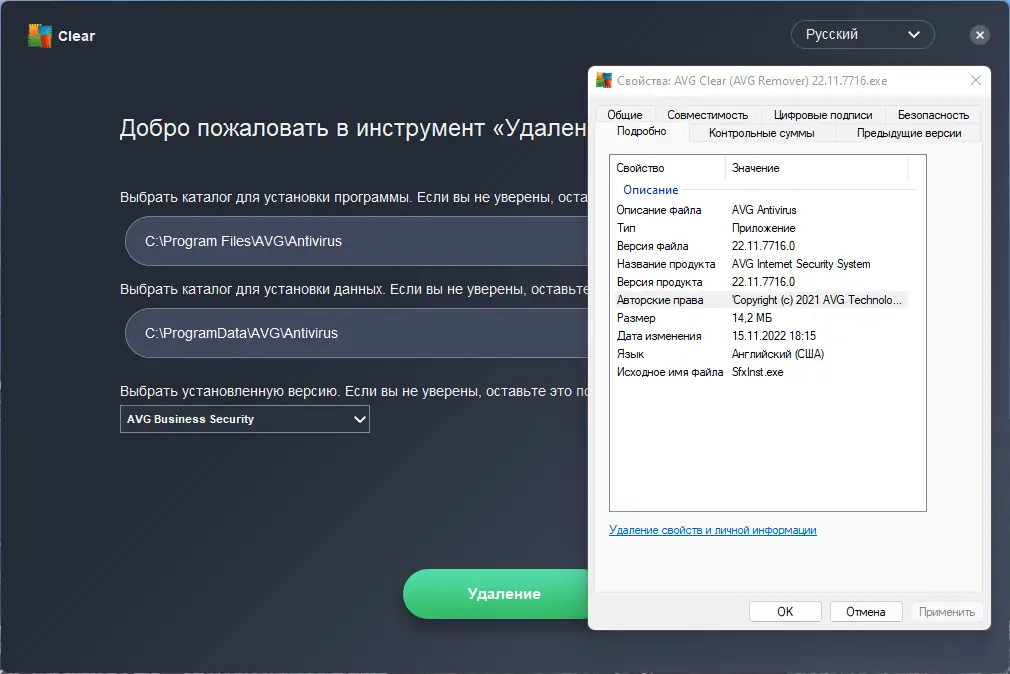Select the Название продукта row
Screen dimensions: 1010x674
coord(760,264)
